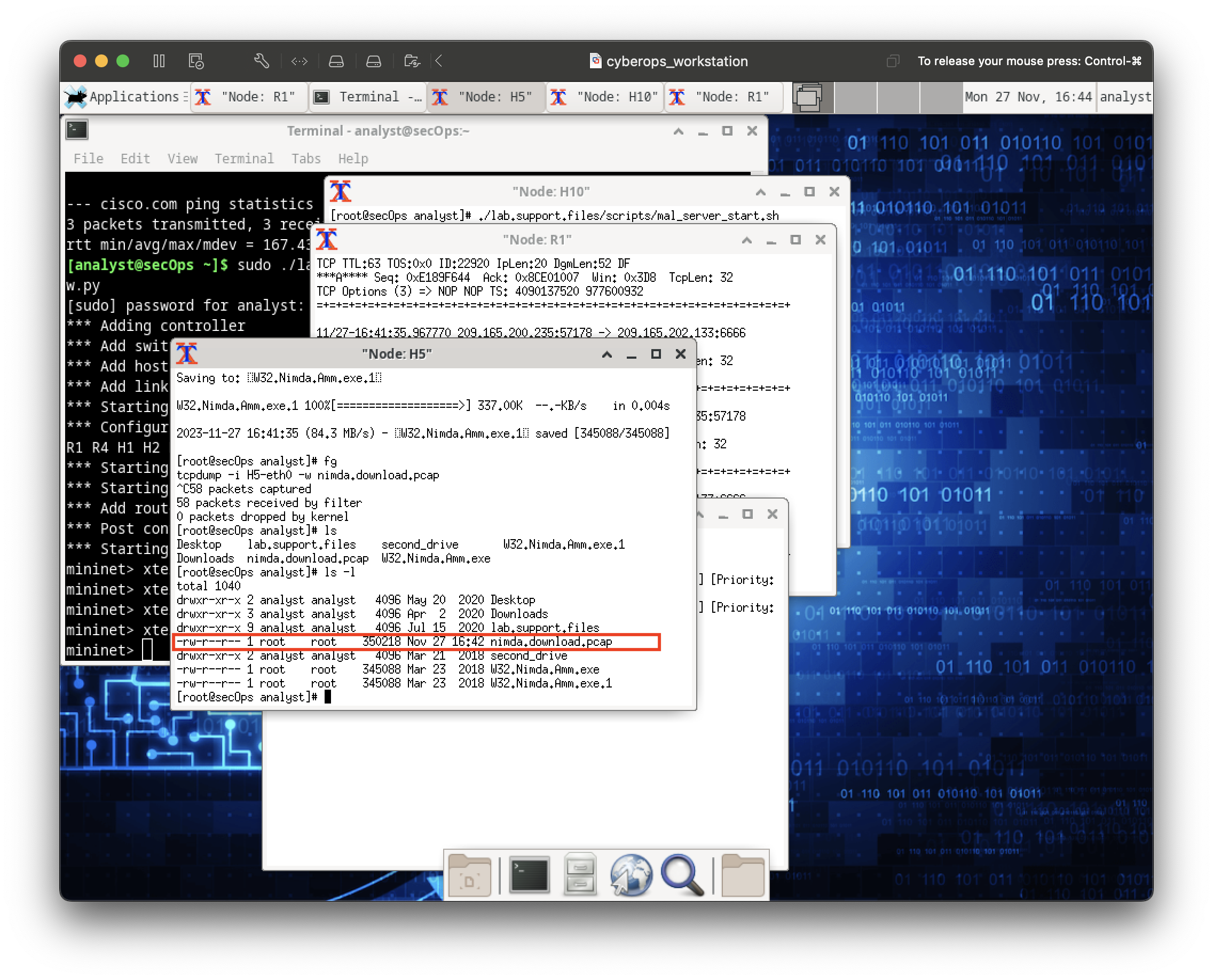Open the application finder magnifier in dock
Image resolution: width=1213 pixels, height=980 pixels.
(x=682, y=874)
